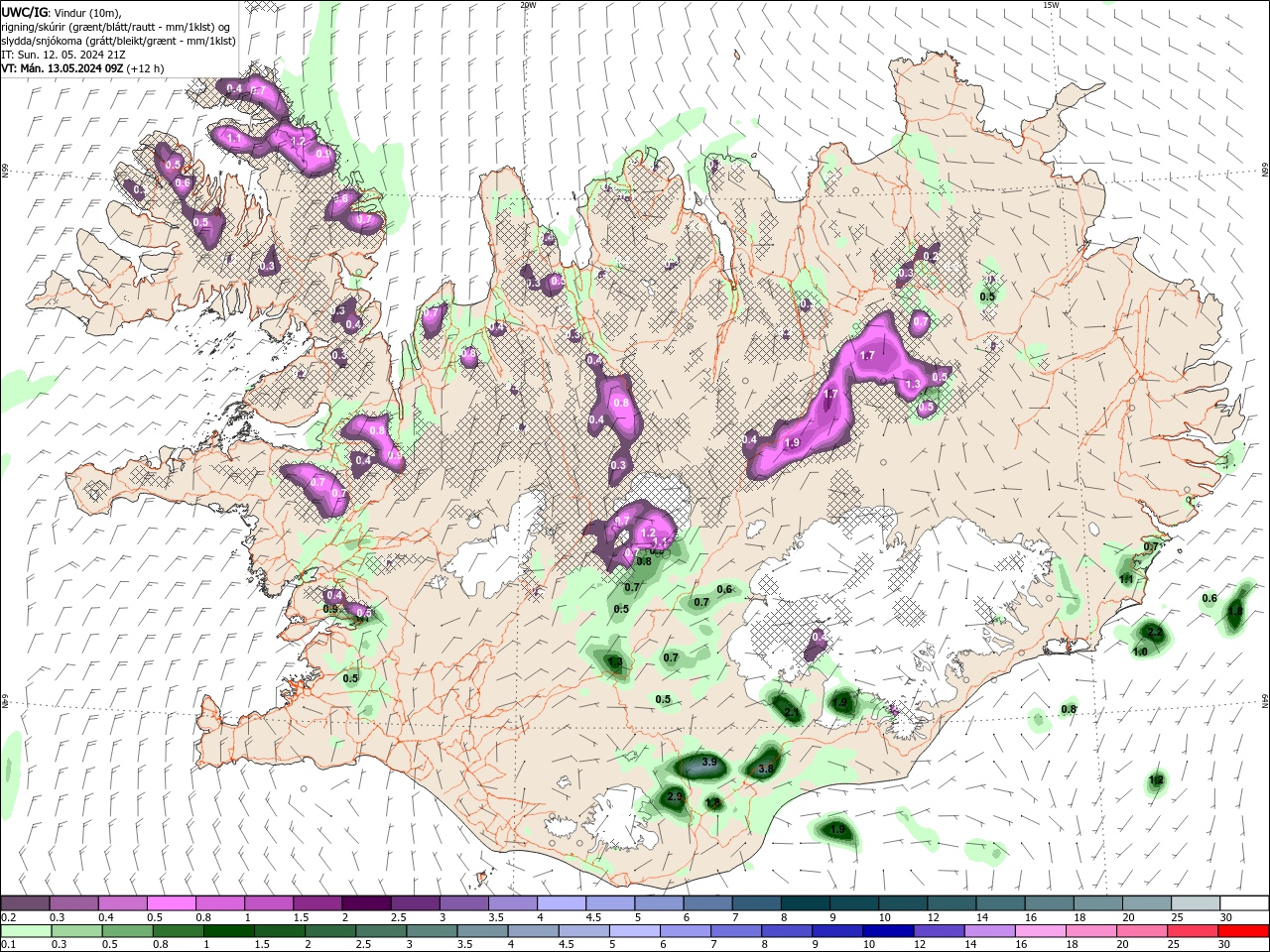Click the title text 'UWC/IG: Vindur (10m),'
The width and height of the screenshot is (1270, 952).
[x=61, y=12]
